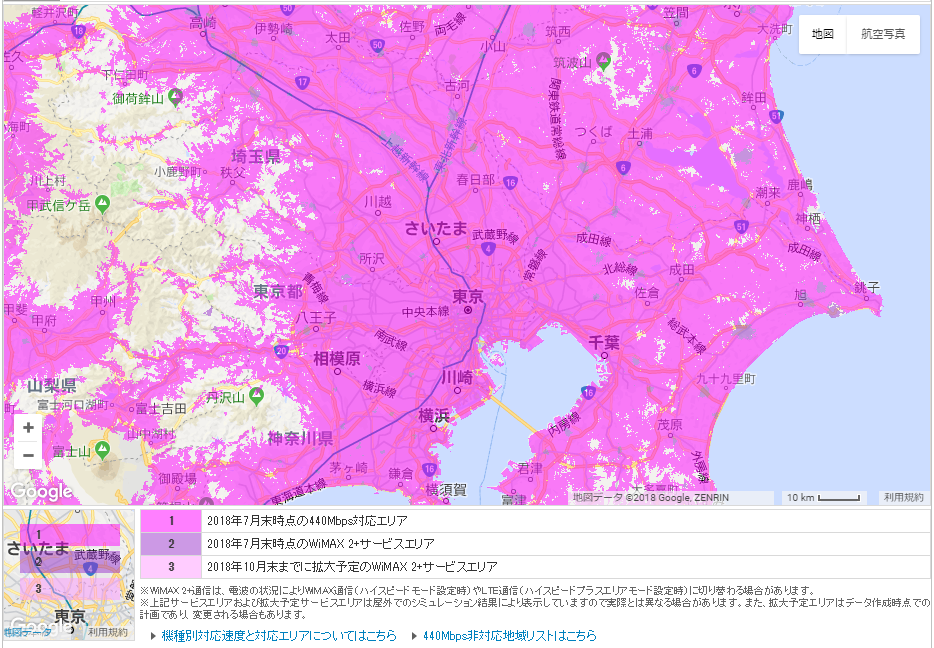The width and height of the screenshot is (934, 648).
Task: Click the 八王子 city label
Action: (316, 318)
